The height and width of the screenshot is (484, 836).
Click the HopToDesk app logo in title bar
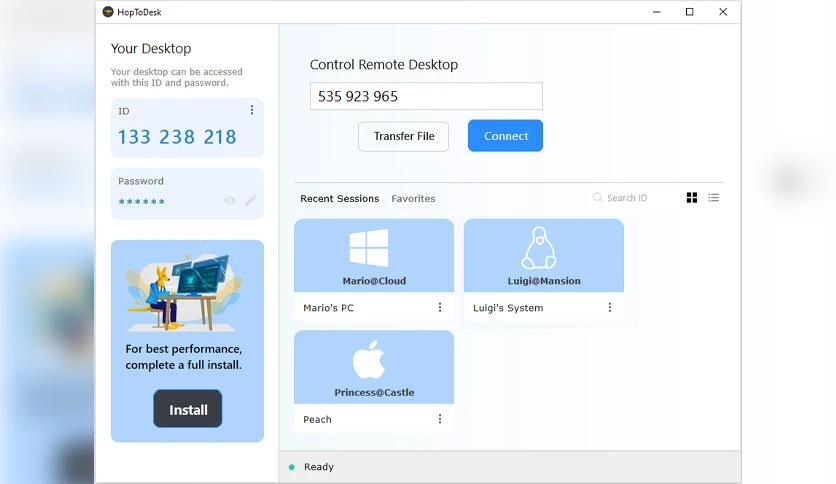click(x=108, y=12)
